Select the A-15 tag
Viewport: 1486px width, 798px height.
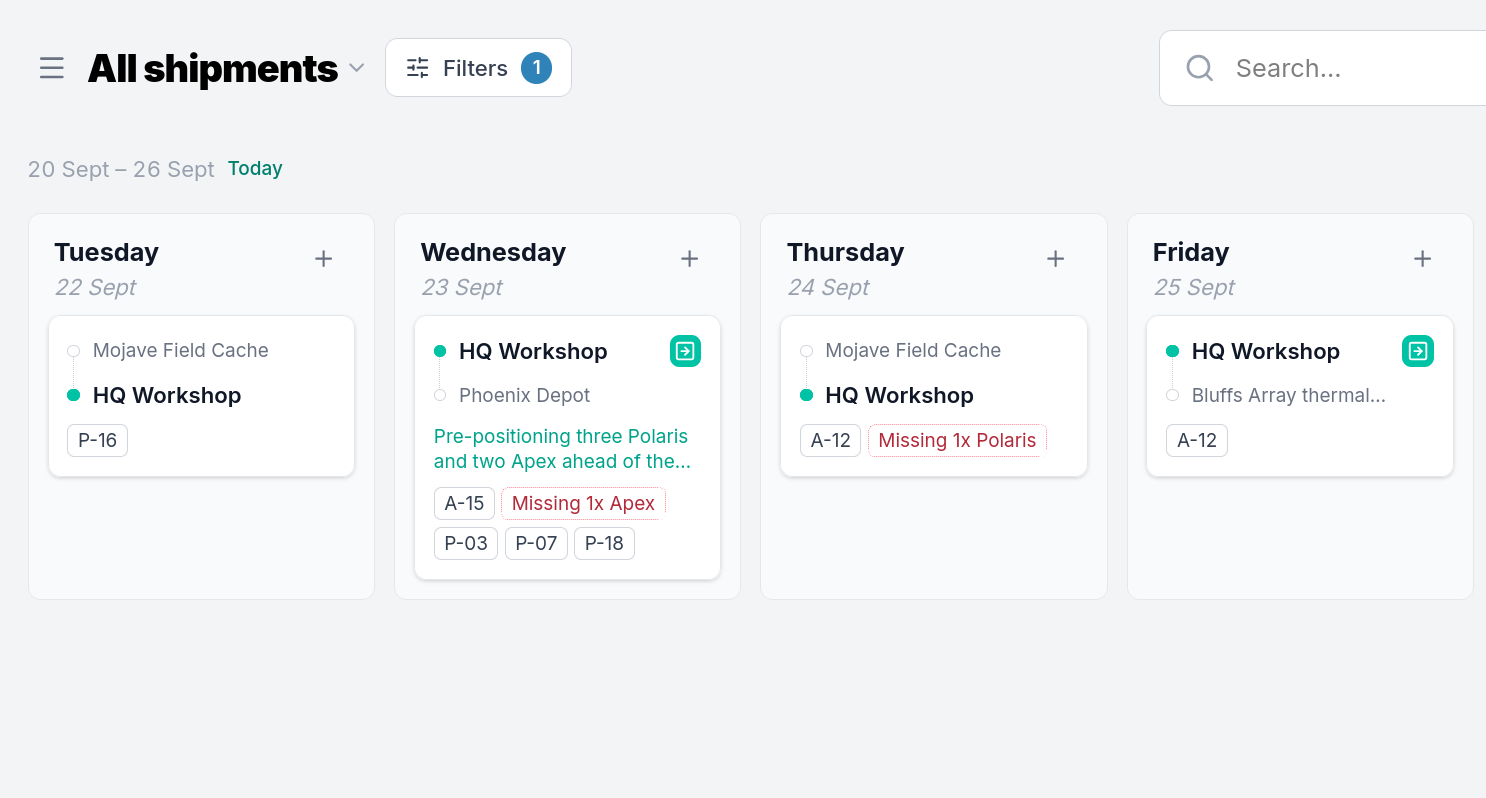(x=464, y=503)
